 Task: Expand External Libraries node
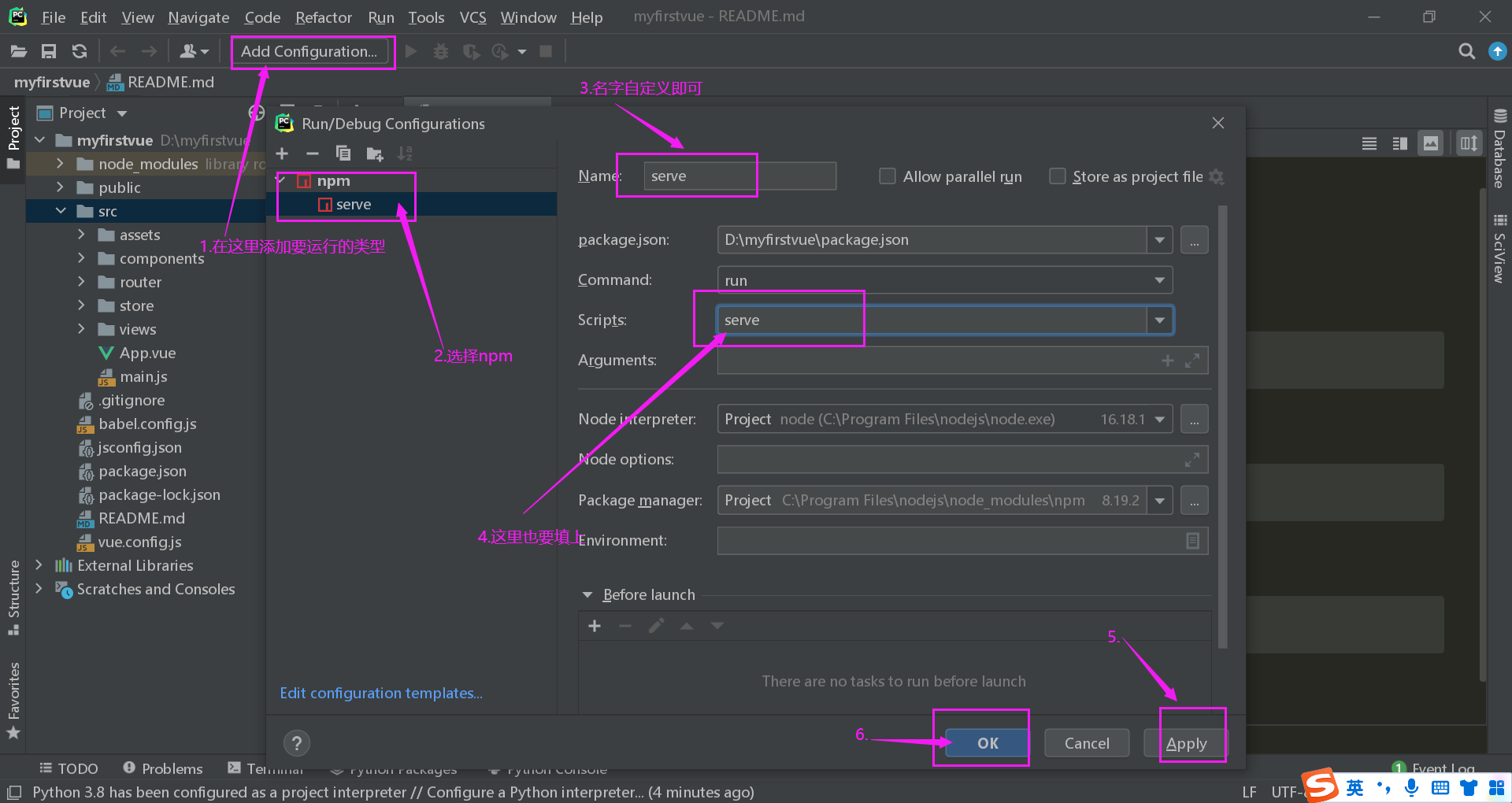click(39, 565)
